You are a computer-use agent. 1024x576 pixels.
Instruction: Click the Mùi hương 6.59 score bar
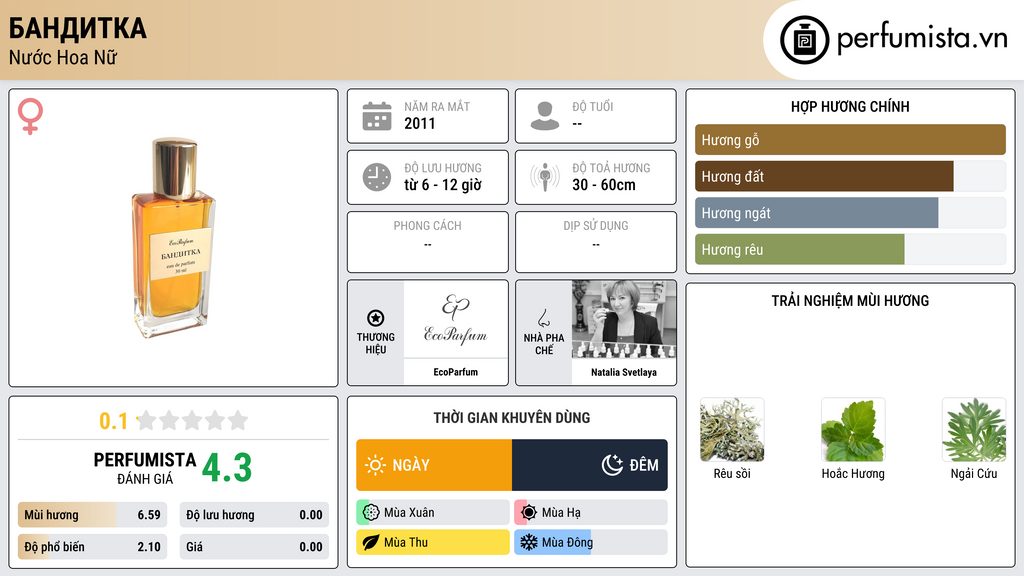(x=92, y=515)
